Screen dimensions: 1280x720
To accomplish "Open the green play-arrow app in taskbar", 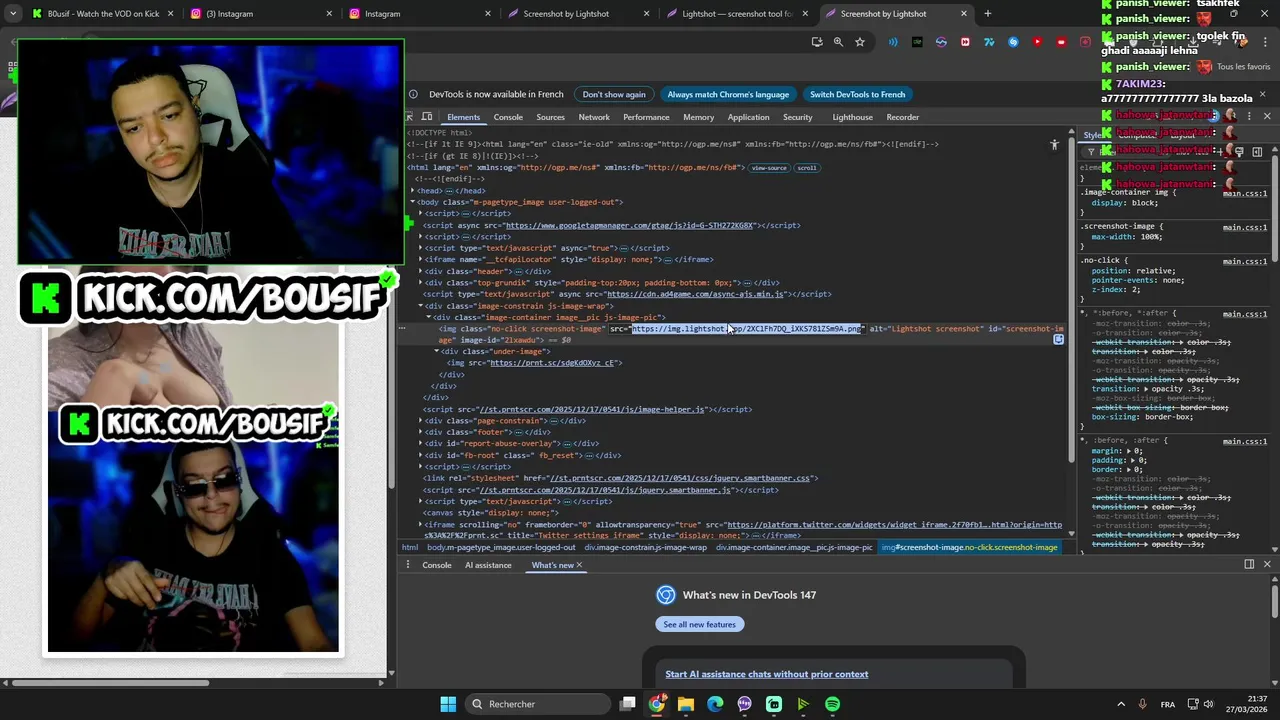I will [803, 704].
